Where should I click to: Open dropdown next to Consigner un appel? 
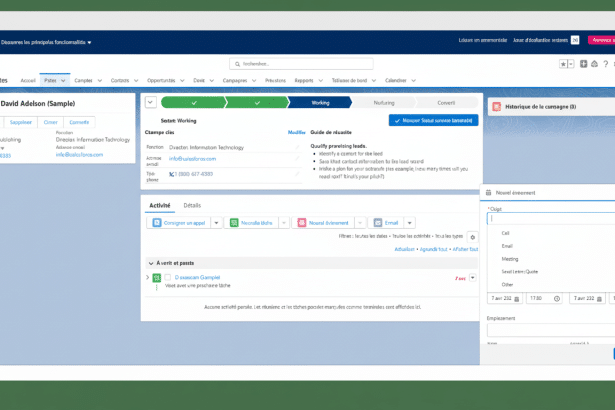tap(216, 223)
